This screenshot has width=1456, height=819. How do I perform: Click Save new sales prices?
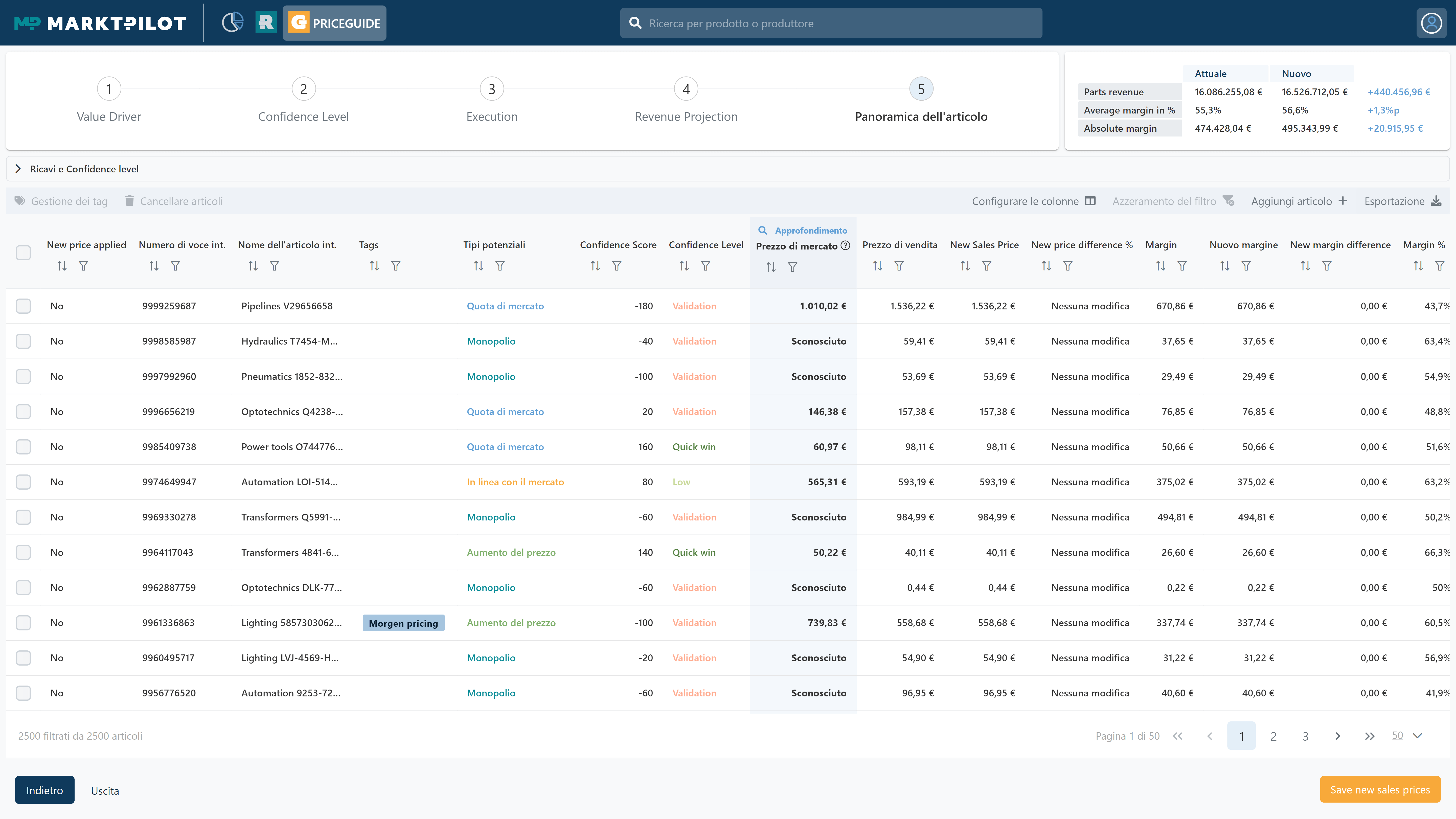[1380, 789]
